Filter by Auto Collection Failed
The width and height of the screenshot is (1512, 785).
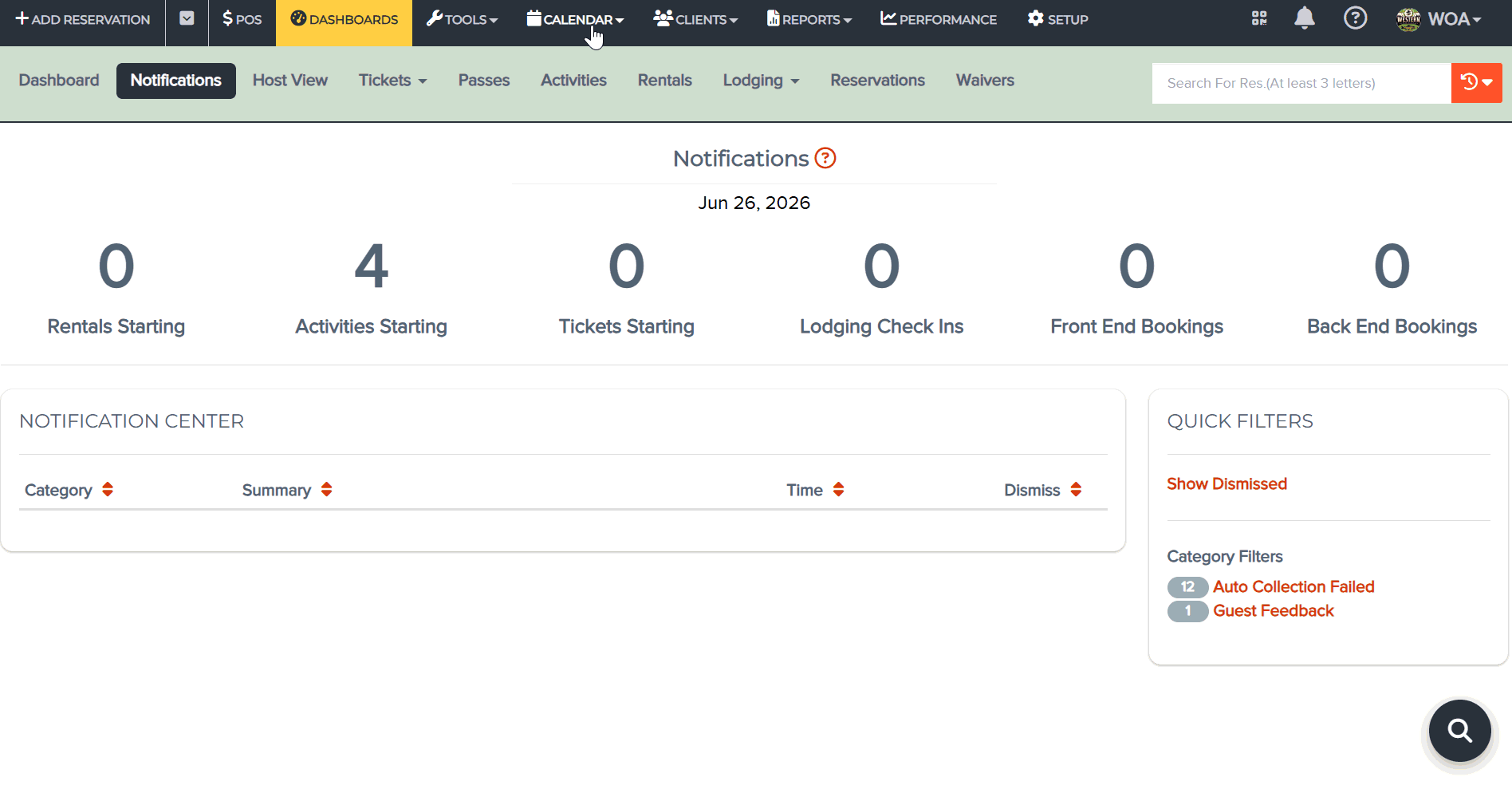pos(1294,587)
